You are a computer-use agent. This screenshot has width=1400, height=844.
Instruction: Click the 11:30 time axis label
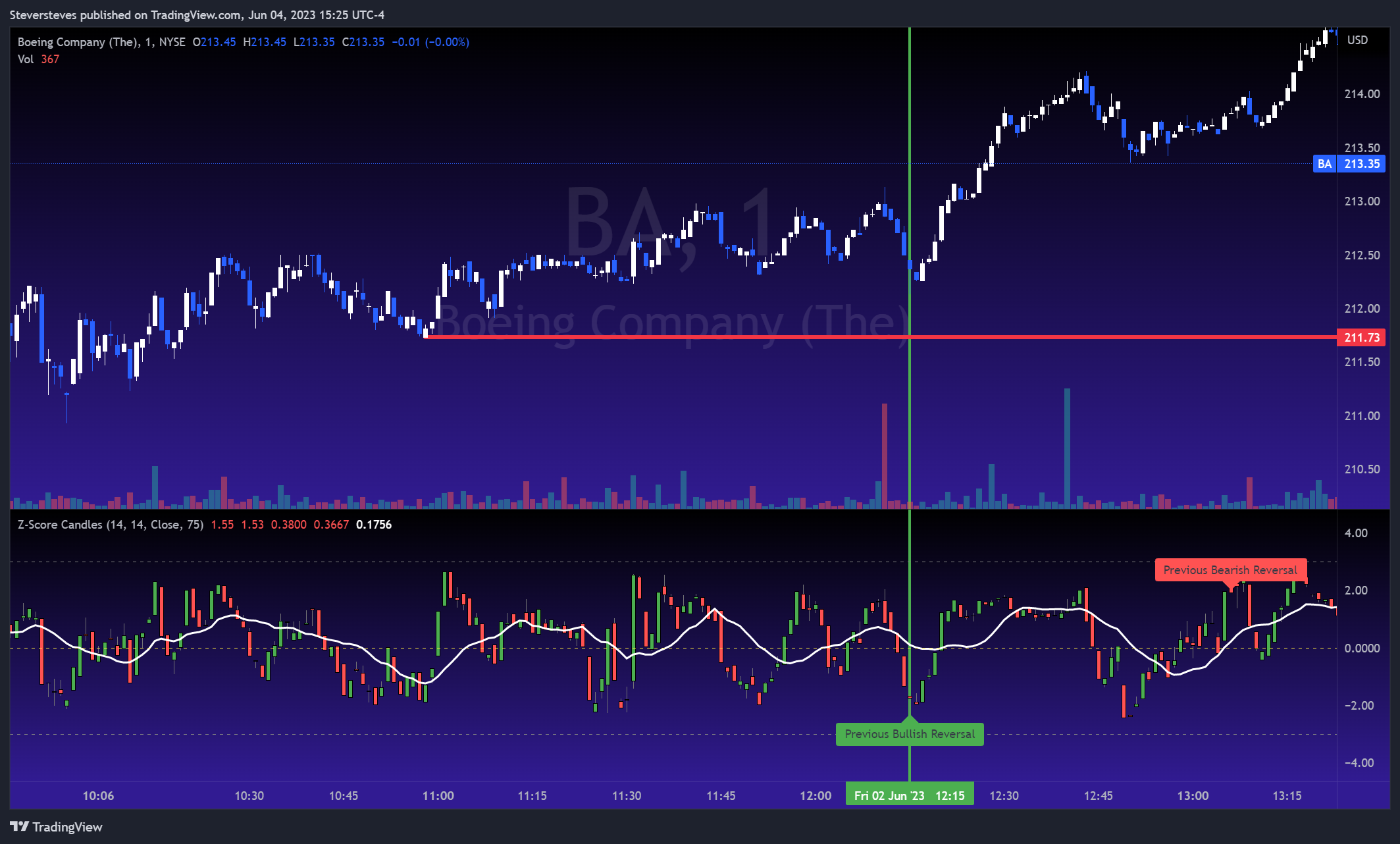627,796
